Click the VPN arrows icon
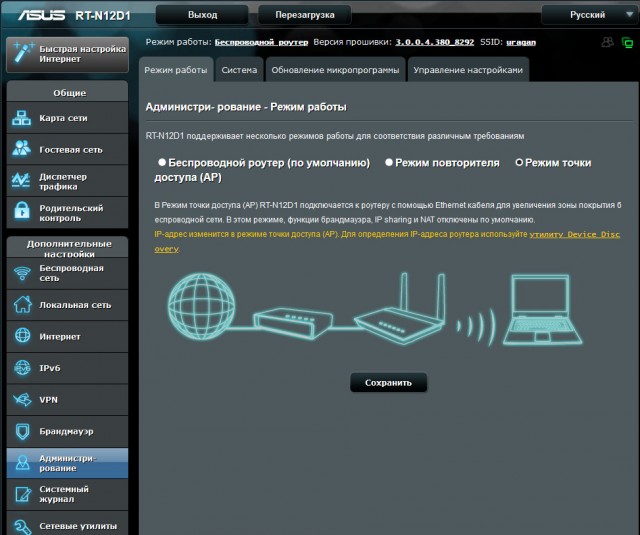640x535 pixels. (x=22, y=400)
